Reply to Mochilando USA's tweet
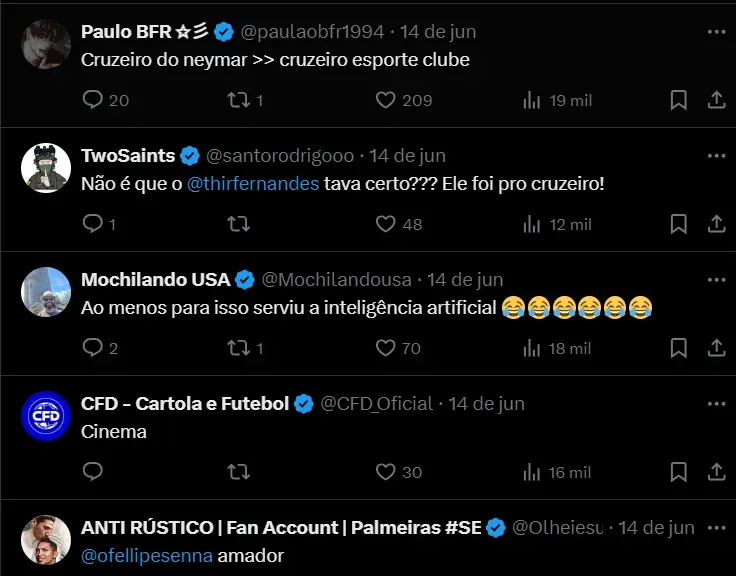This screenshot has width=736, height=576. (x=93, y=348)
